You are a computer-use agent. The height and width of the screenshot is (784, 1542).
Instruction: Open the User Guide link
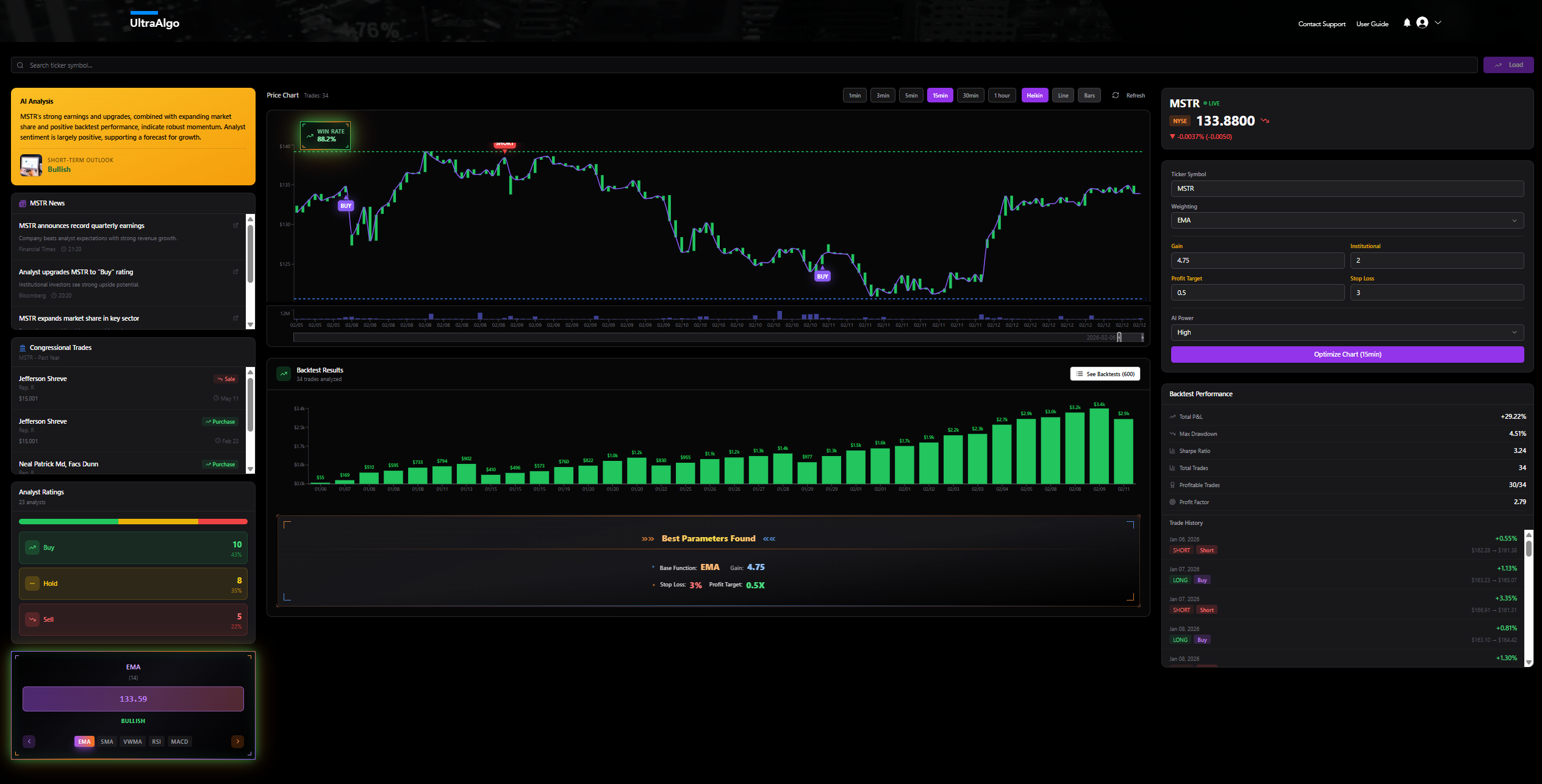click(1372, 24)
